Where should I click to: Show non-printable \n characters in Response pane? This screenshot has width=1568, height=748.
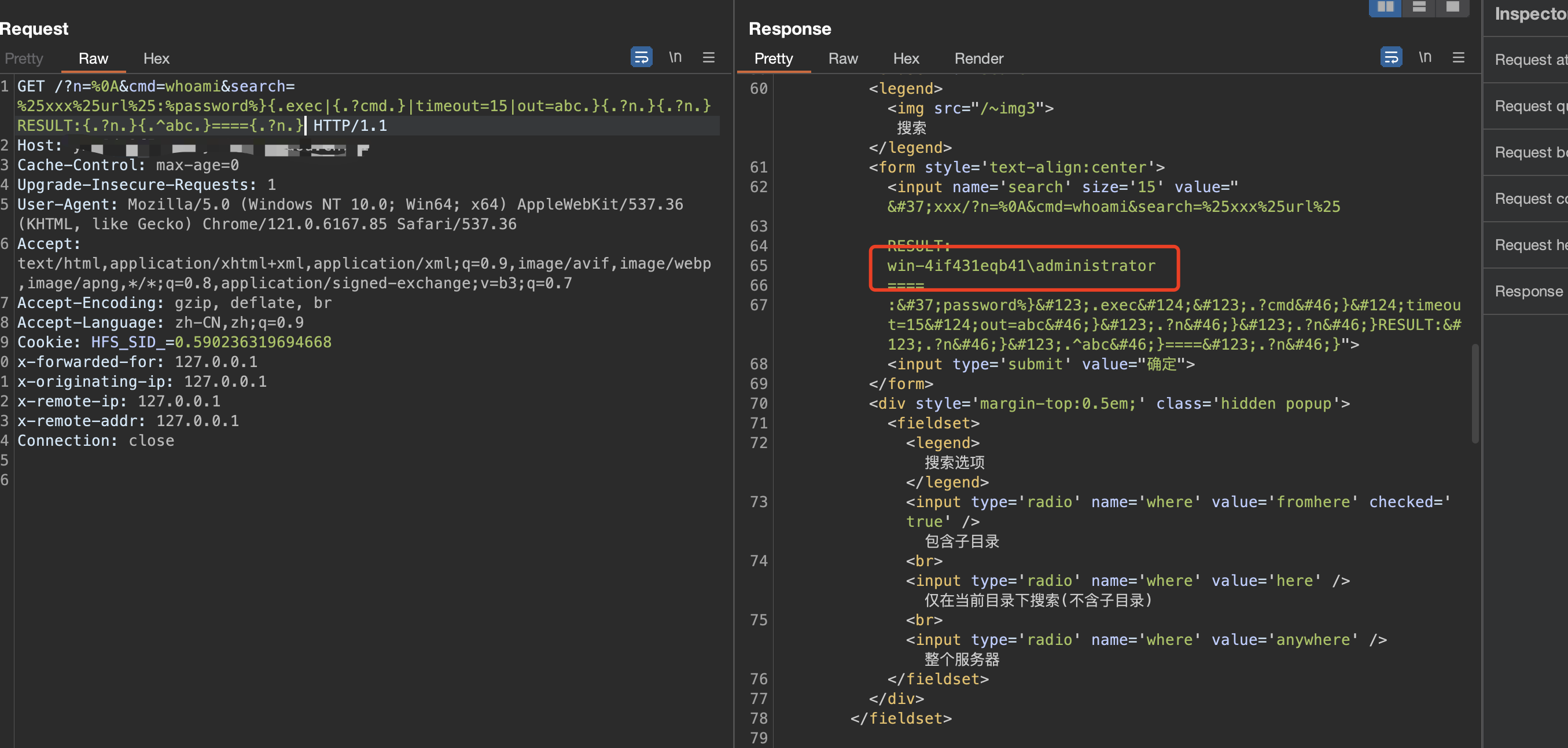pyautogui.click(x=1425, y=57)
